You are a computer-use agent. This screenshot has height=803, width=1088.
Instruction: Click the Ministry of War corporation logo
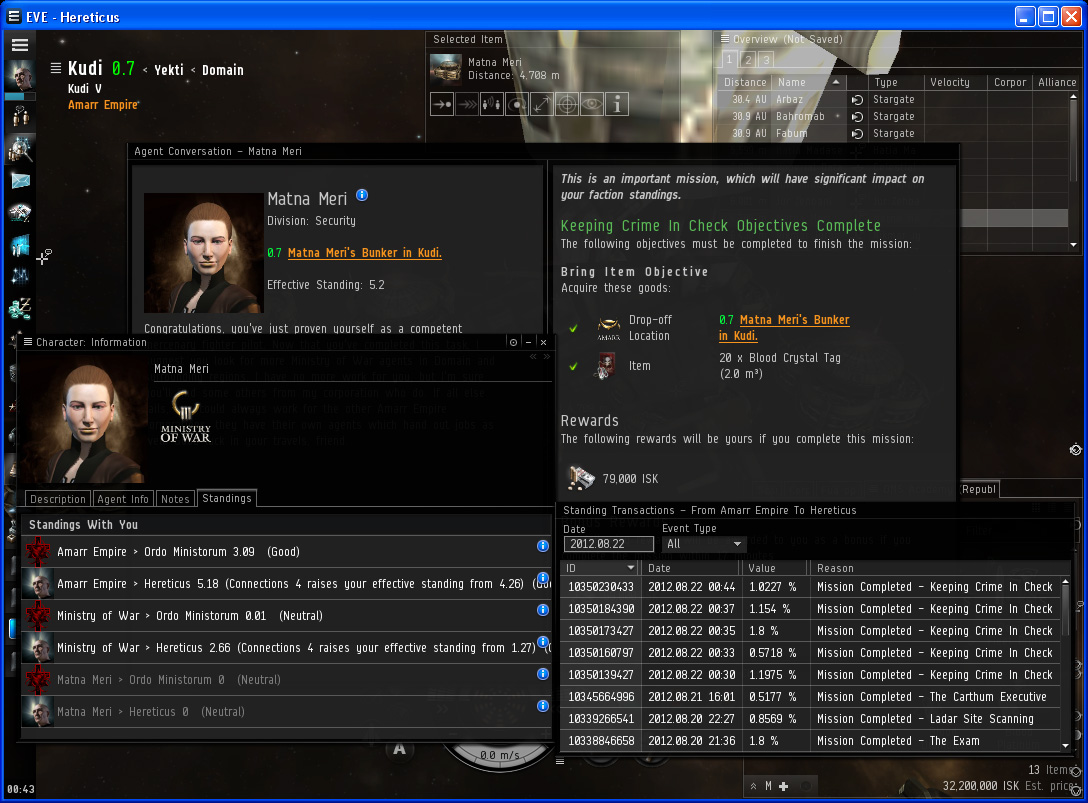185,415
